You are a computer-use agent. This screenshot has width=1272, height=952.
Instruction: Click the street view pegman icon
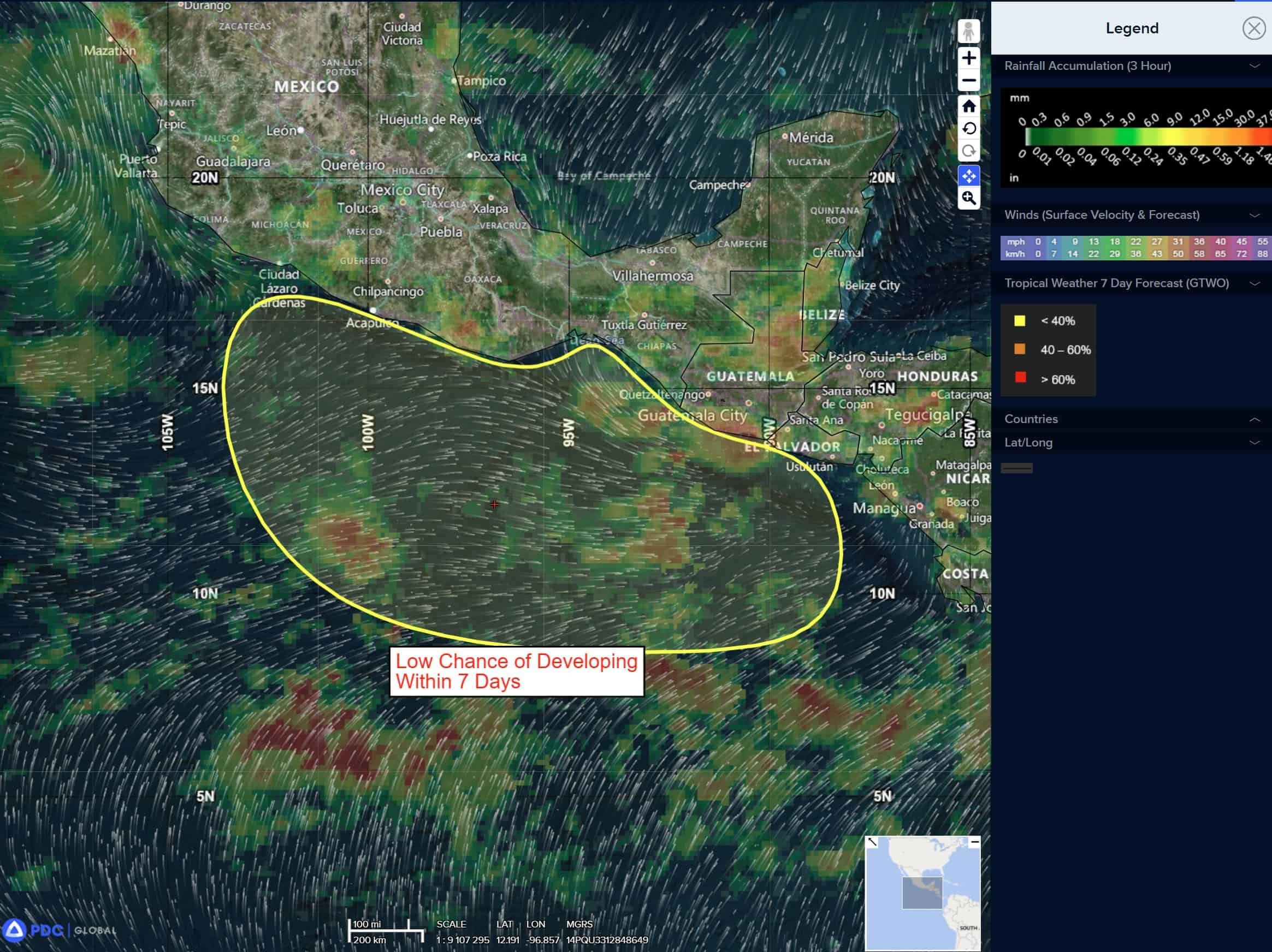pyautogui.click(x=968, y=31)
